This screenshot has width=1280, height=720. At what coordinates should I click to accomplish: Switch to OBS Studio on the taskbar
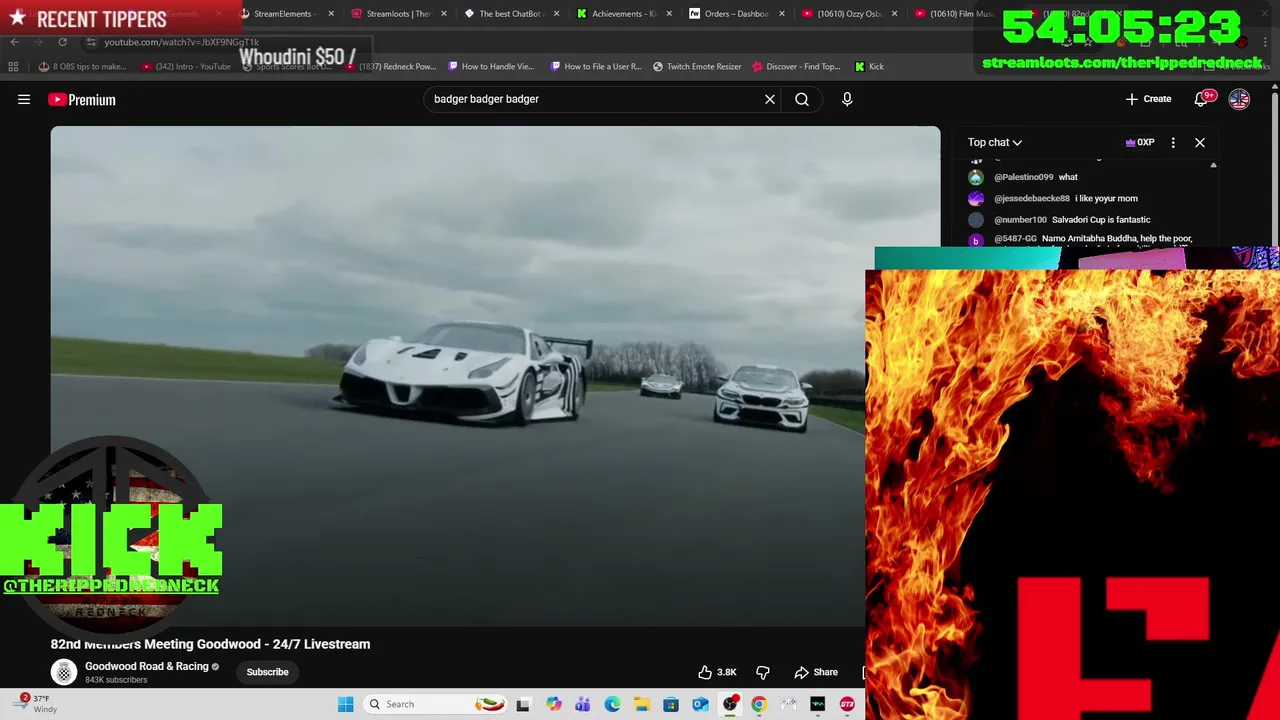[730, 704]
